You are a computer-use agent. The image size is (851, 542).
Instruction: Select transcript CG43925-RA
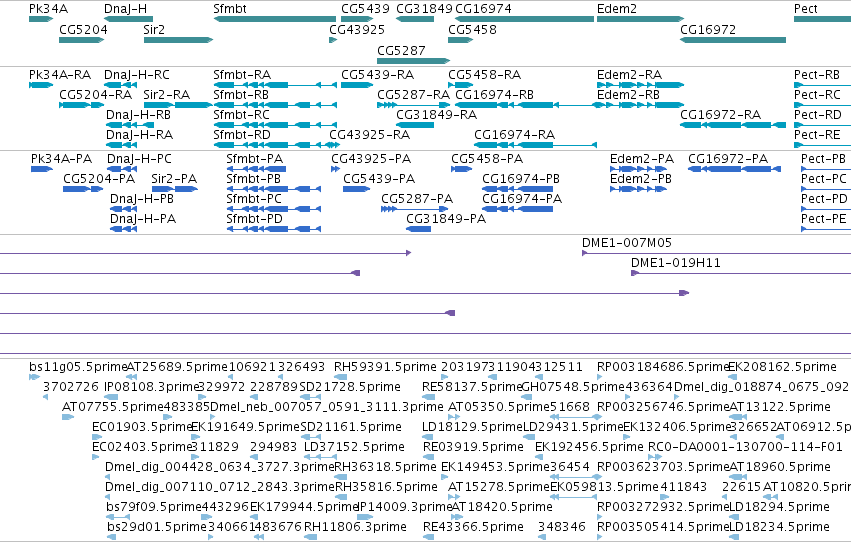tap(333, 145)
